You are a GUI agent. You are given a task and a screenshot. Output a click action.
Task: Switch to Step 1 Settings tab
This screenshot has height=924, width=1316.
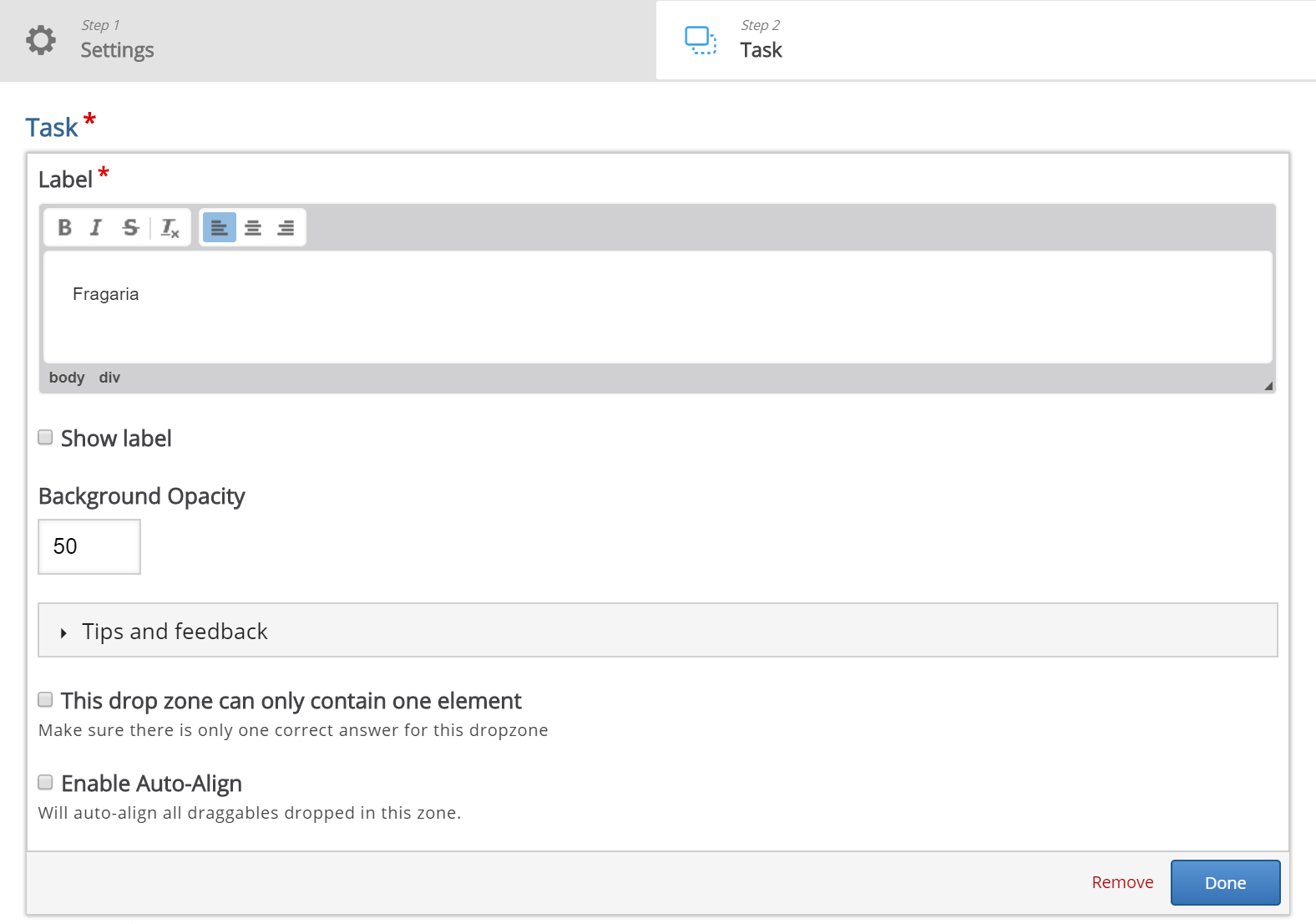(328, 40)
